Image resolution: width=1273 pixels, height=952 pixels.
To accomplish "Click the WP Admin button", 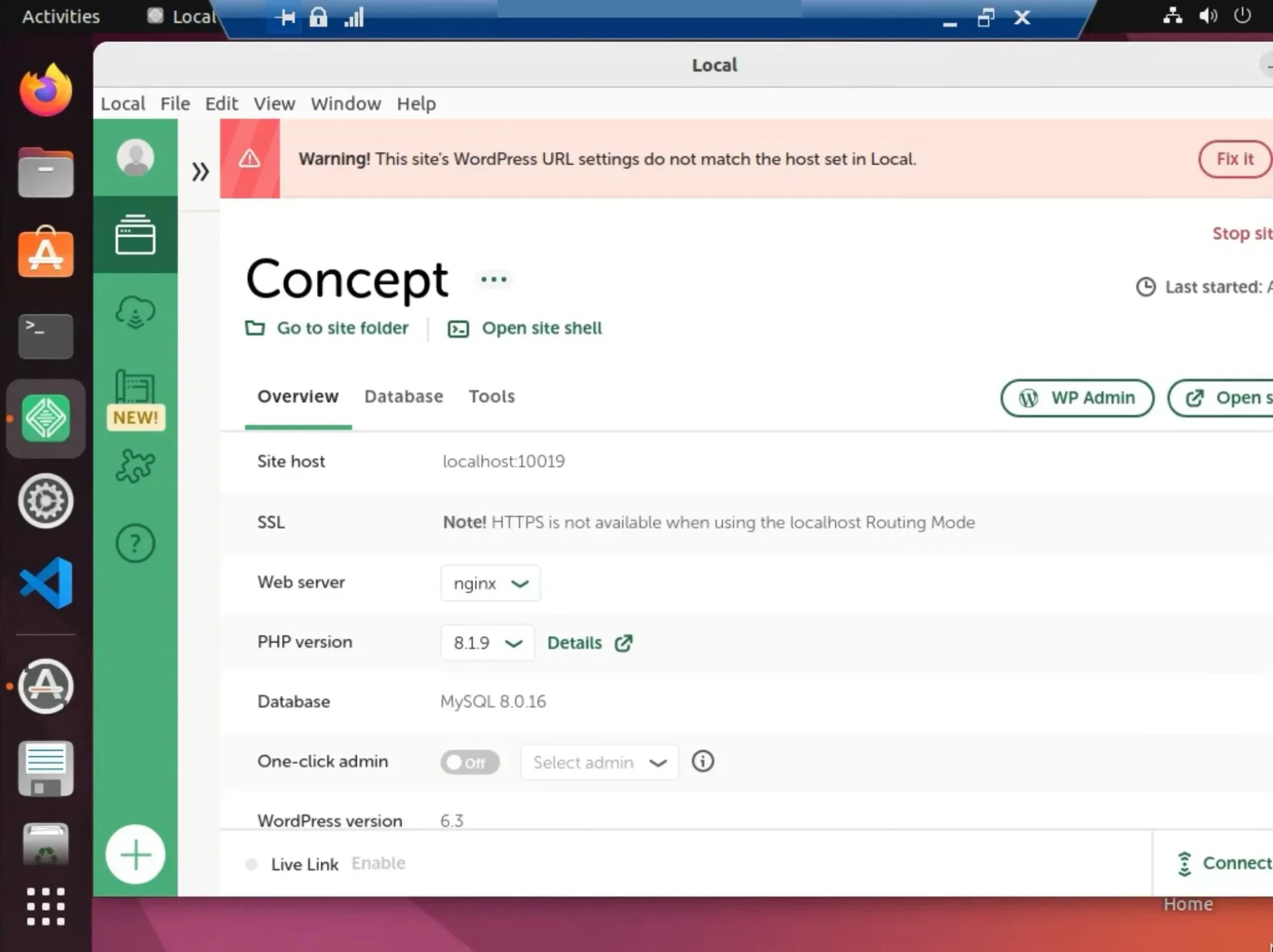I will (1077, 398).
